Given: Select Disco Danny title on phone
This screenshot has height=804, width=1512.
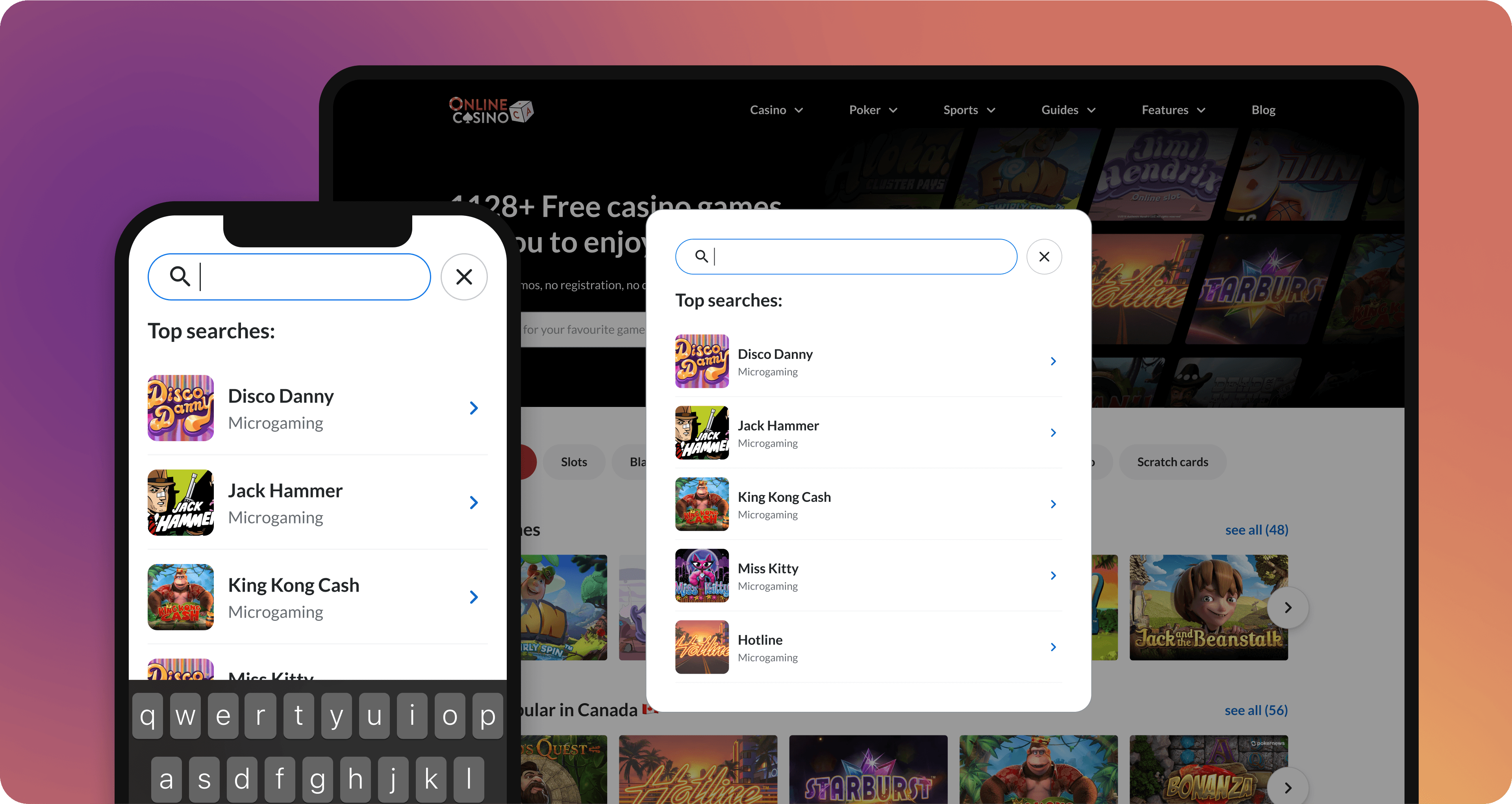Looking at the screenshot, I should (281, 396).
